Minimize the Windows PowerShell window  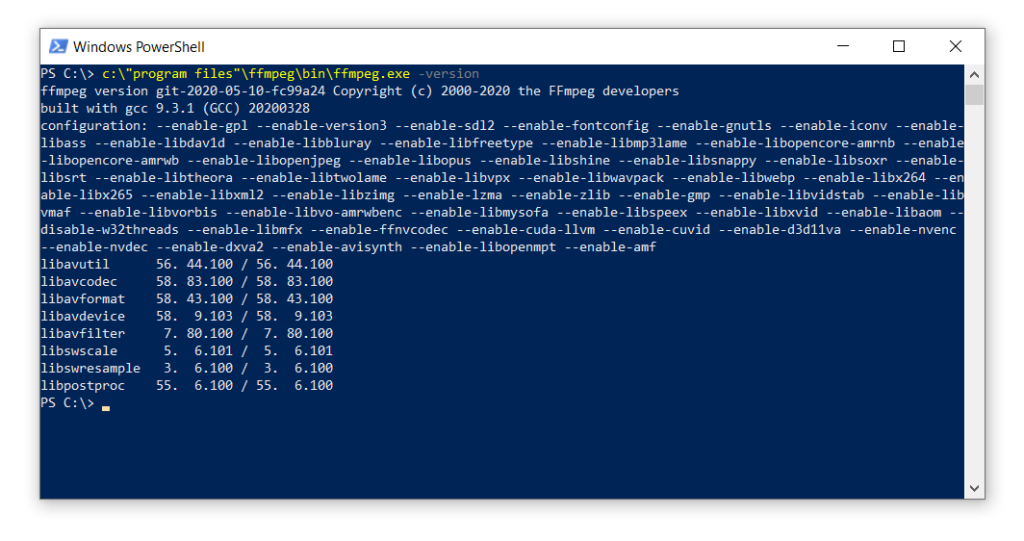(x=843, y=46)
